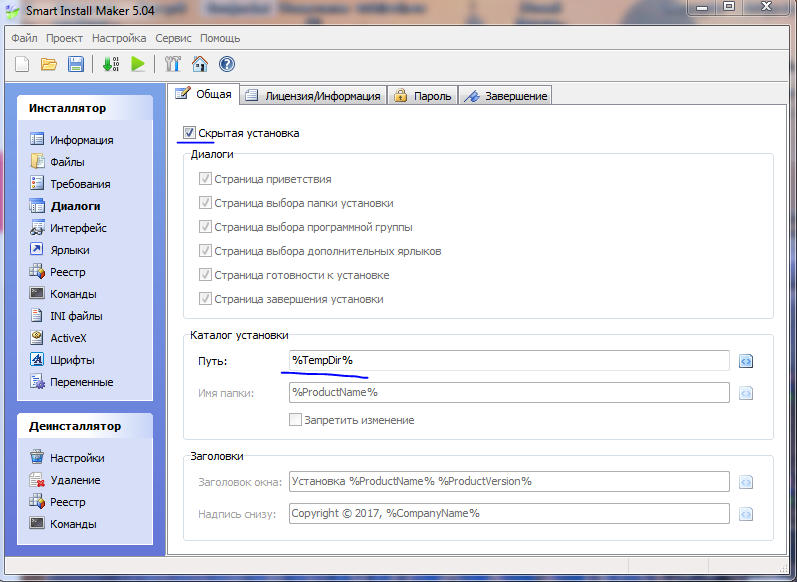Toggle the Страница приветствия checkbox
Image resolution: width=797 pixels, height=582 pixels.
pyautogui.click(x=205, y=179)
